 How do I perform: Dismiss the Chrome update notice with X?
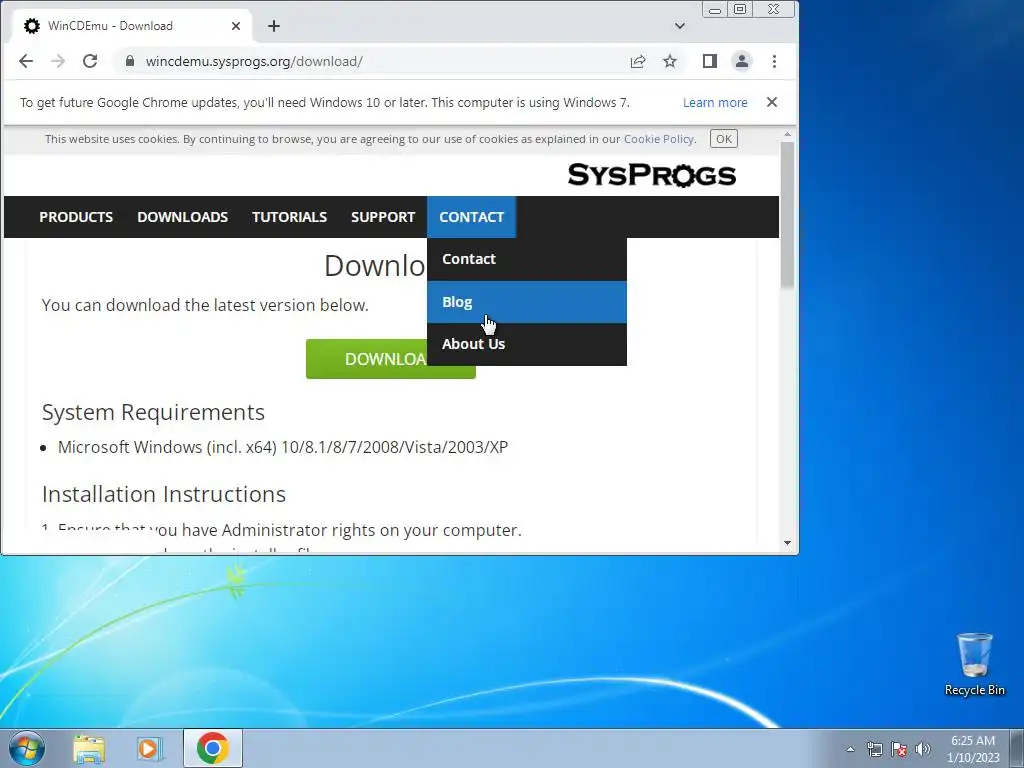pos(772,103)
